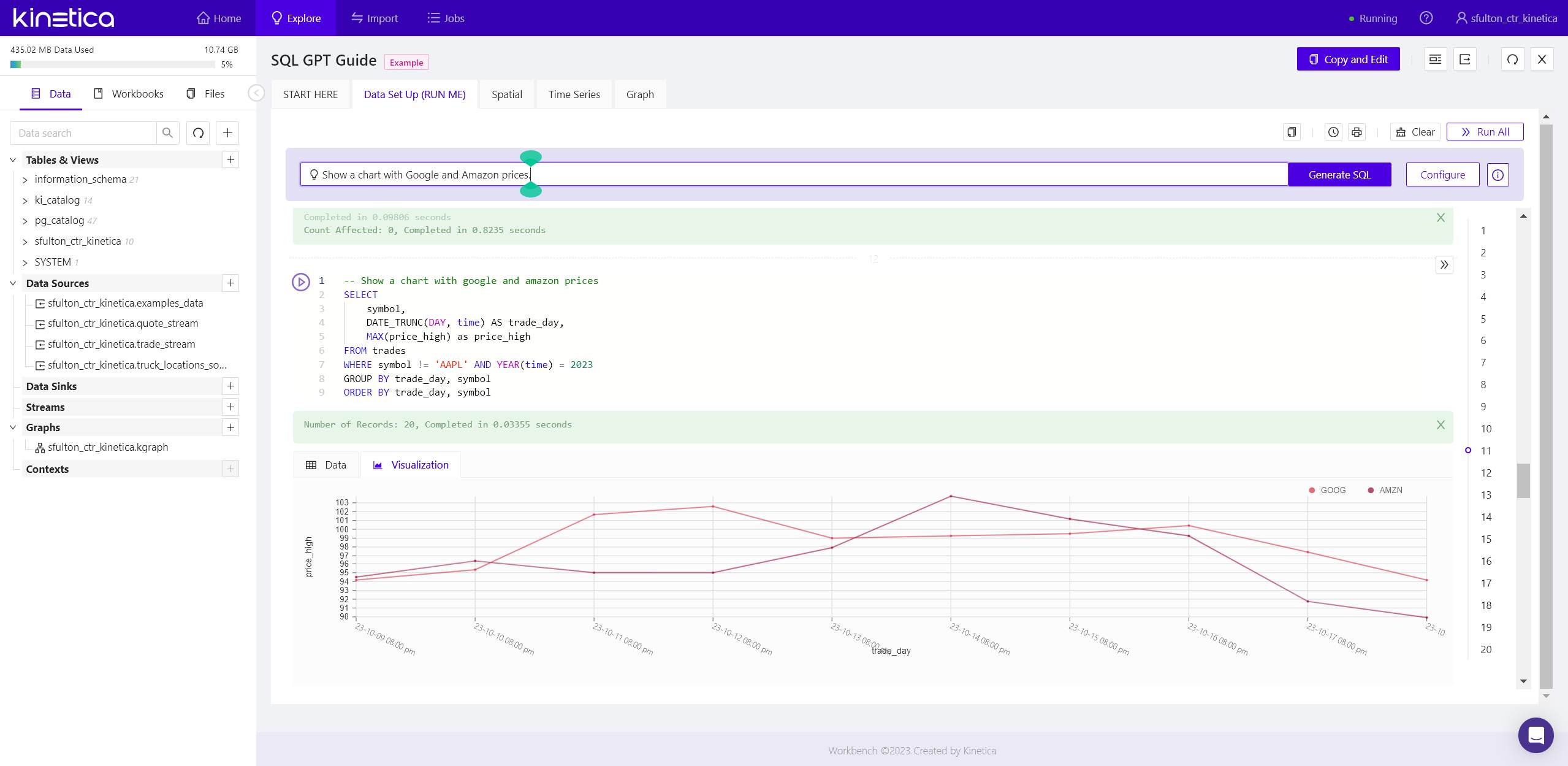This screenshot has height=766, width=1568.
Task: Open the Jobs menu
Action: tap(446, 18)
